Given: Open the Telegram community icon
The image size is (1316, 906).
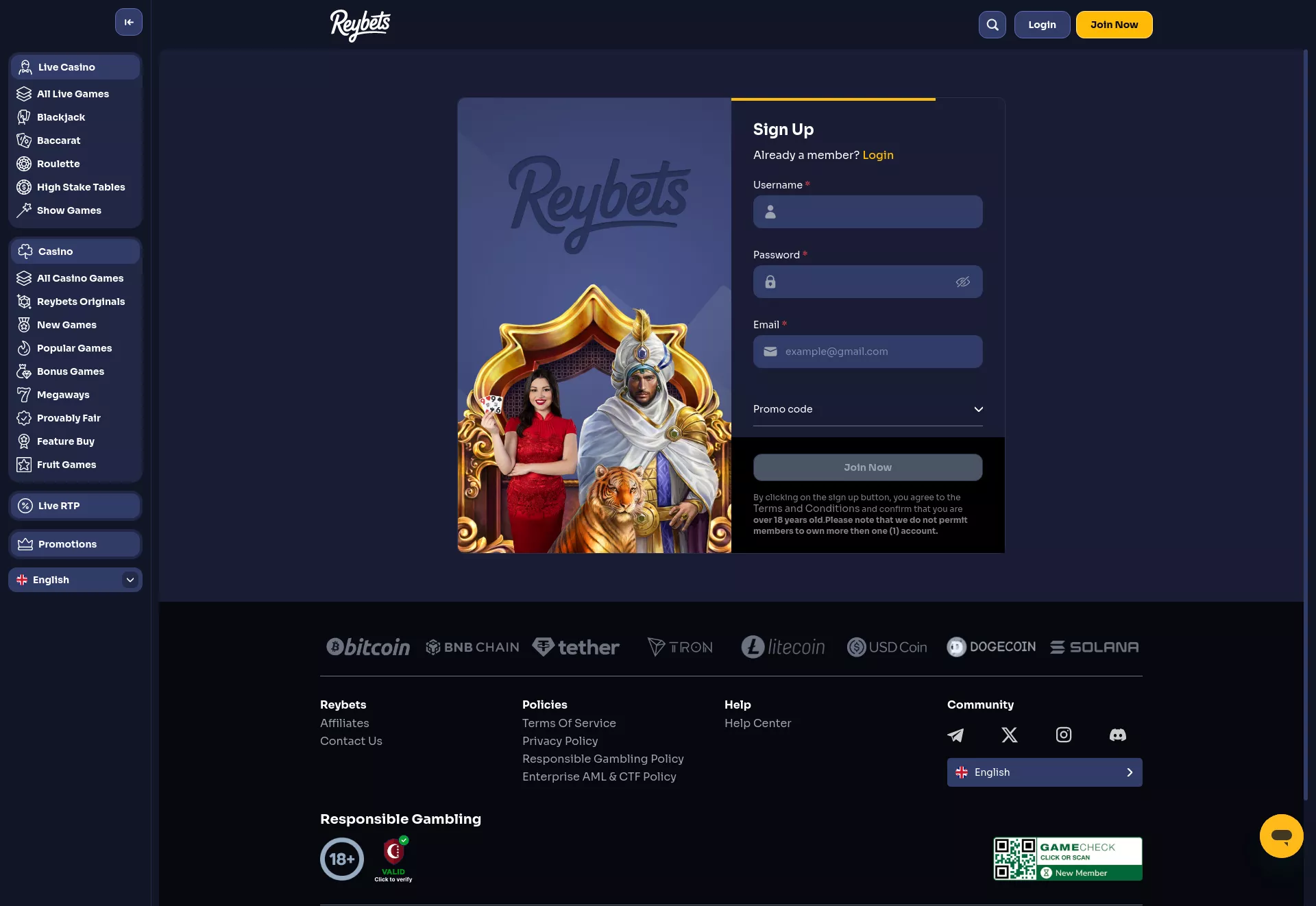Looking at the screenshot, I should (955, 735).
